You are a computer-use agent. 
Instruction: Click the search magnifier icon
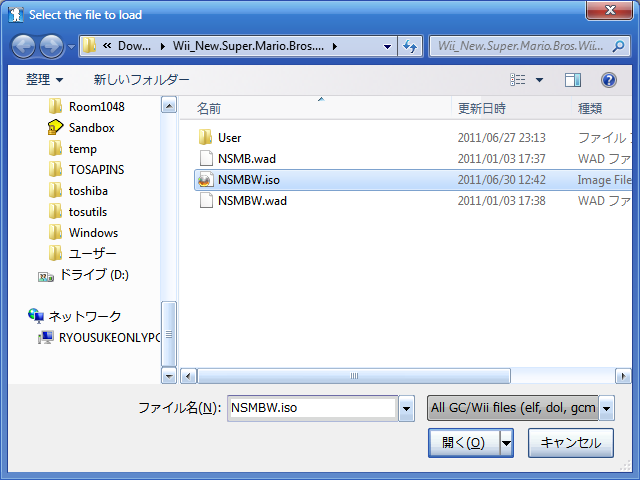(x=618, y=46)
